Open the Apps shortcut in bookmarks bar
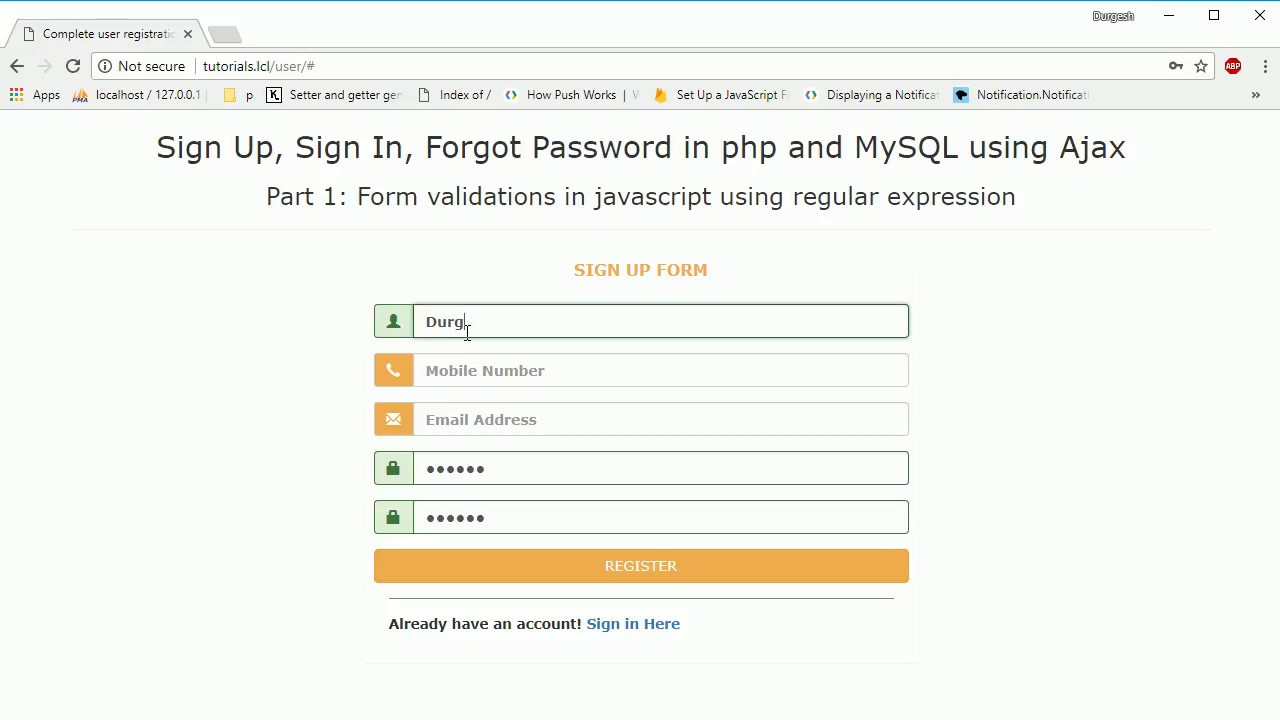Viewport: 1280px width, 720px height. point(35,95)
